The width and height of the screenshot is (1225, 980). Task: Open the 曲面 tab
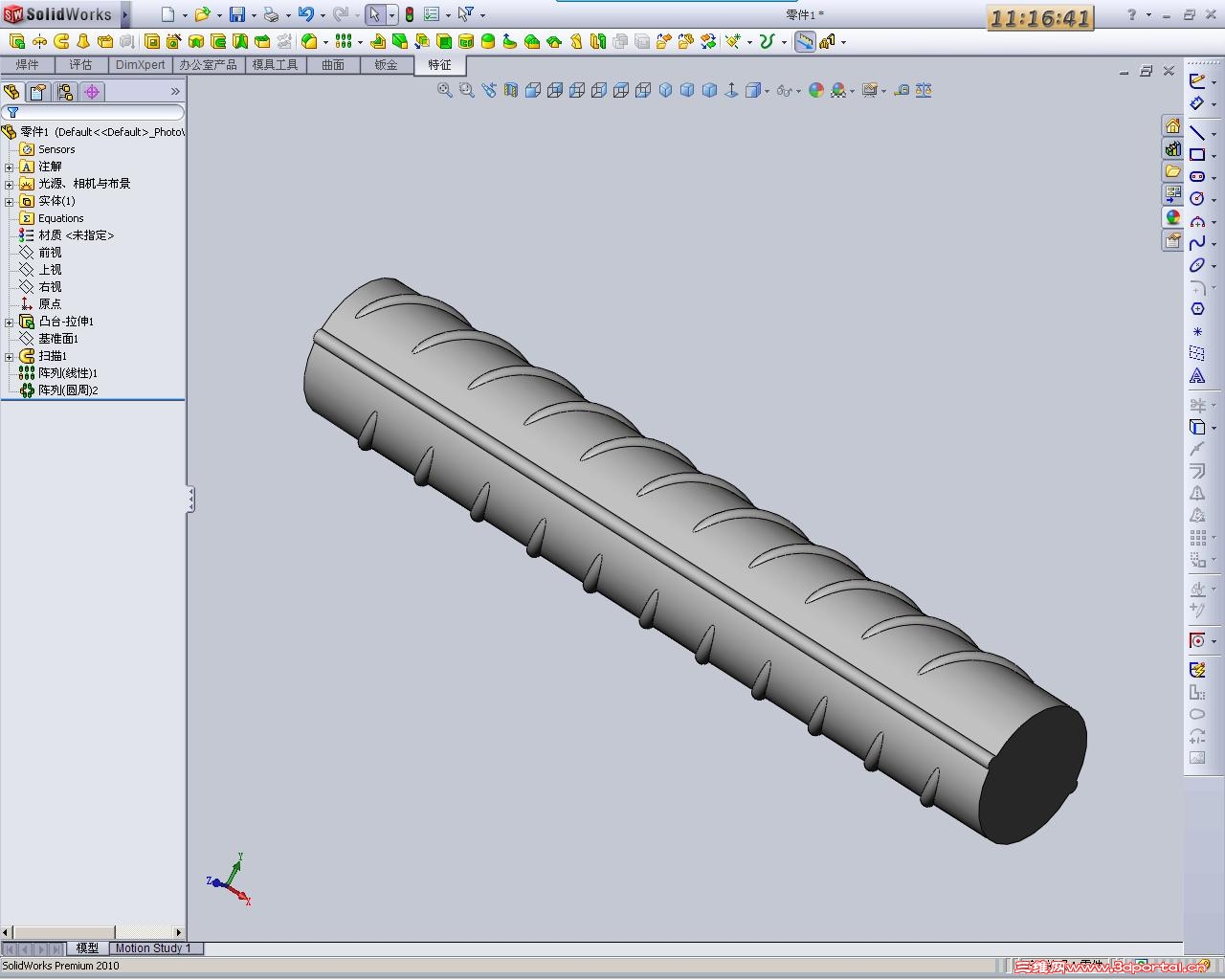[x=333, y=65]
